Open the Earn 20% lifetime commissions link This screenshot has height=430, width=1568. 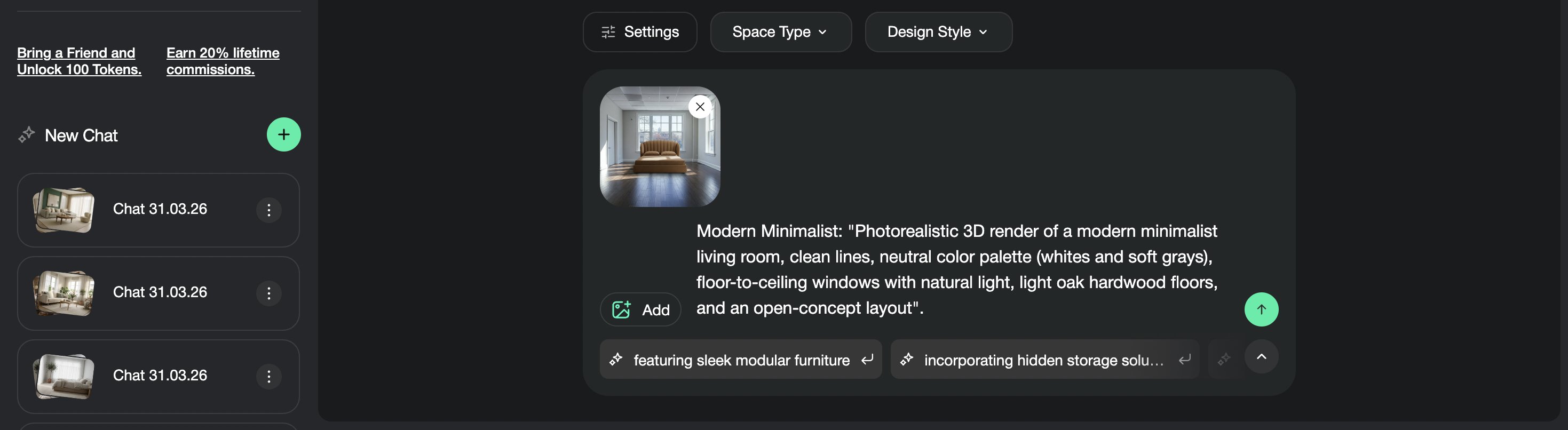click(x=223, y=61)
